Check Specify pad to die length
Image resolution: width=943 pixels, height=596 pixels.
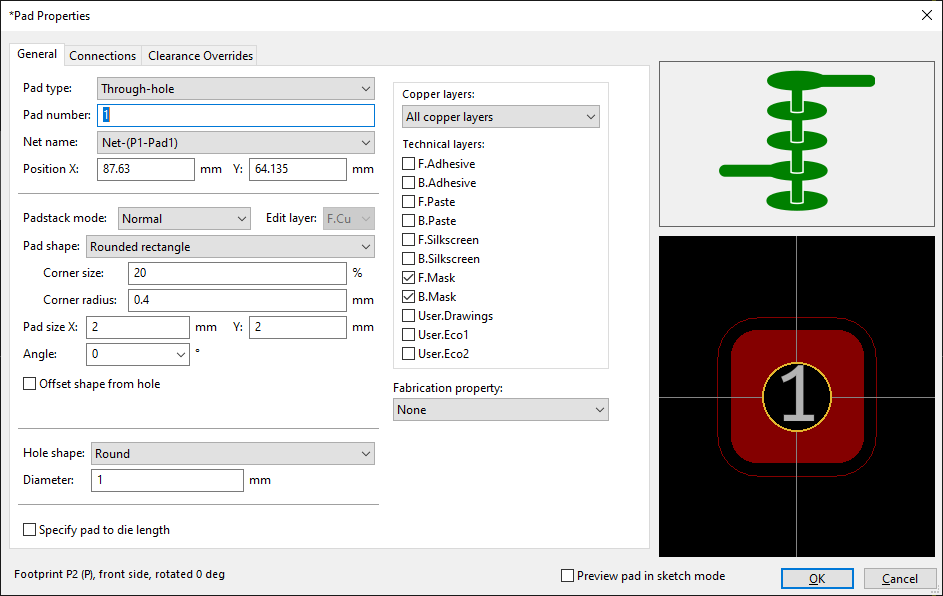(30, 530)
